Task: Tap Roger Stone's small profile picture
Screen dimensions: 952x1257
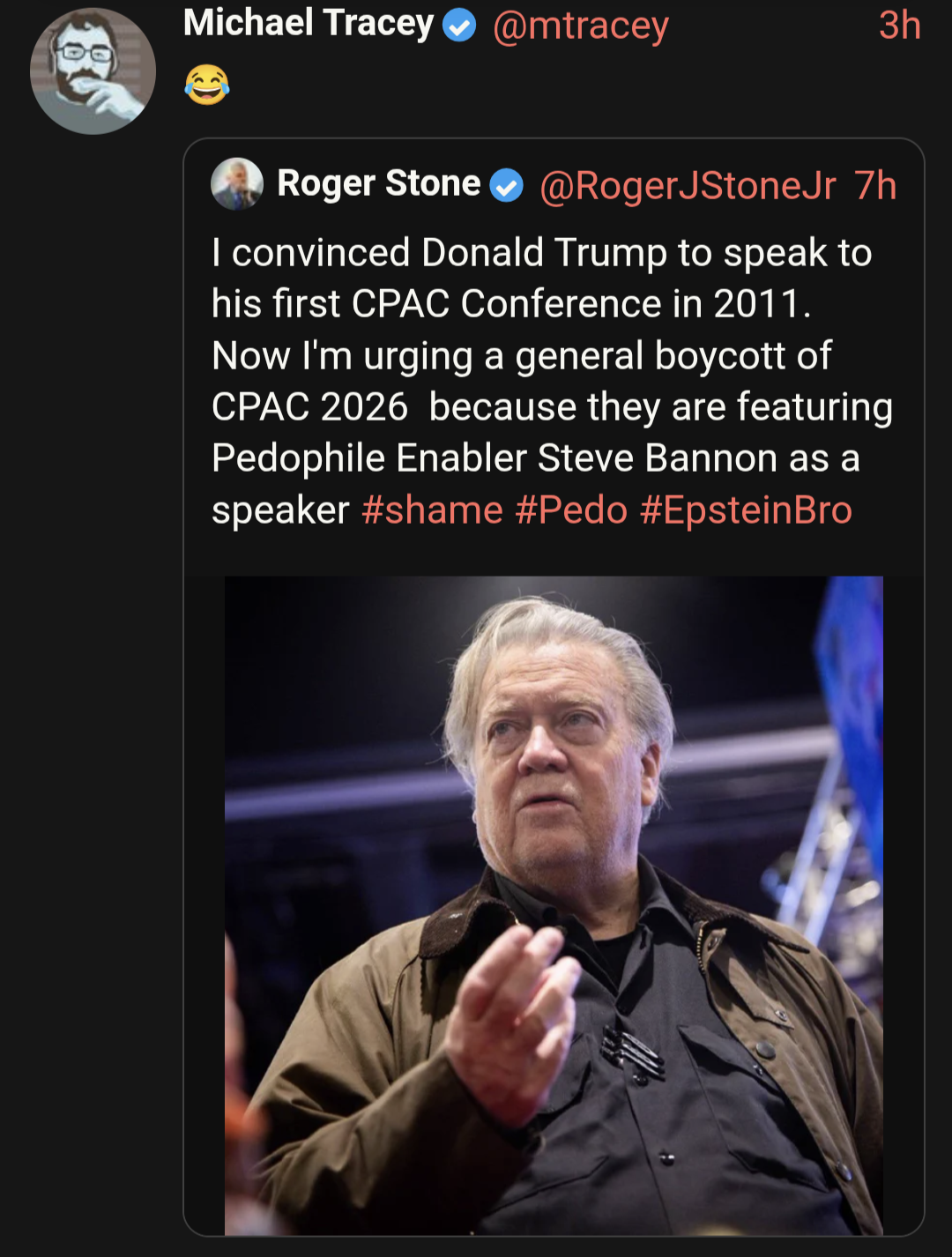Action: (237, 183)
